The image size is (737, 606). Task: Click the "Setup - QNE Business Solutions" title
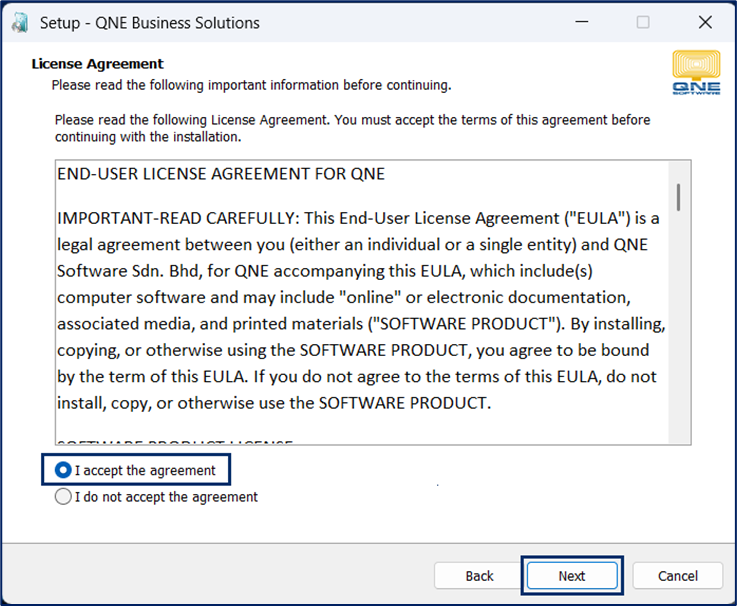[x=149, y=23]
